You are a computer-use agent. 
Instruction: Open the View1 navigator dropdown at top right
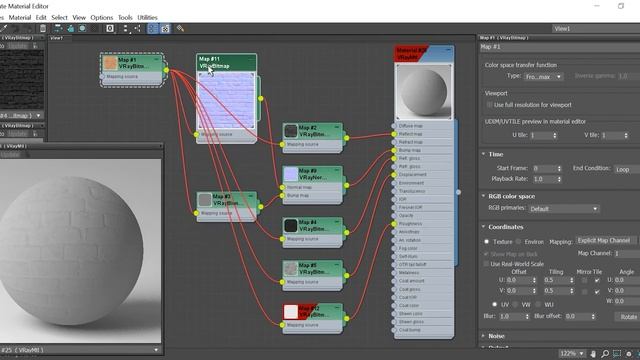pos(596,29)
